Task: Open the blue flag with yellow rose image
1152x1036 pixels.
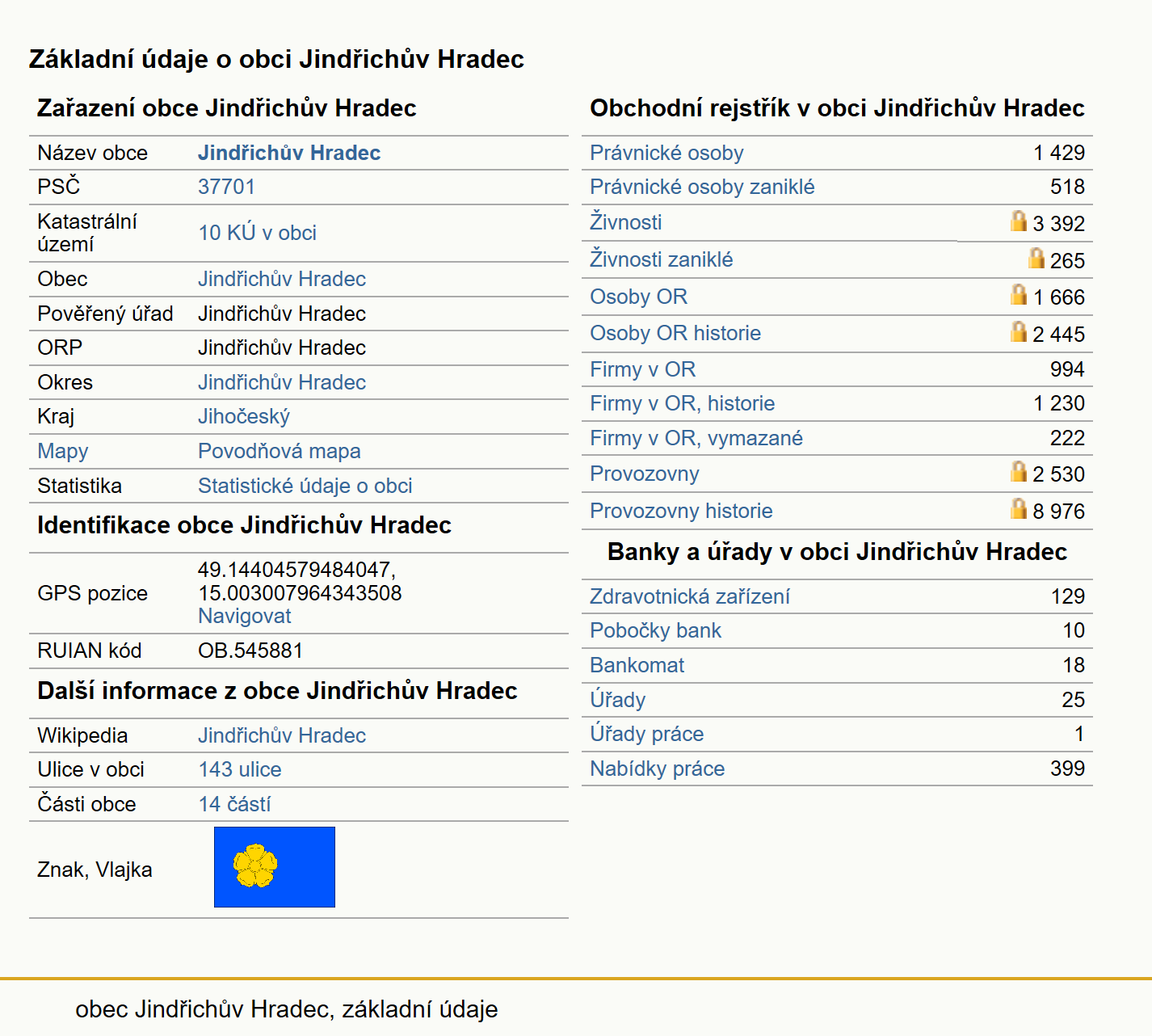Action: tap(275, 867)
